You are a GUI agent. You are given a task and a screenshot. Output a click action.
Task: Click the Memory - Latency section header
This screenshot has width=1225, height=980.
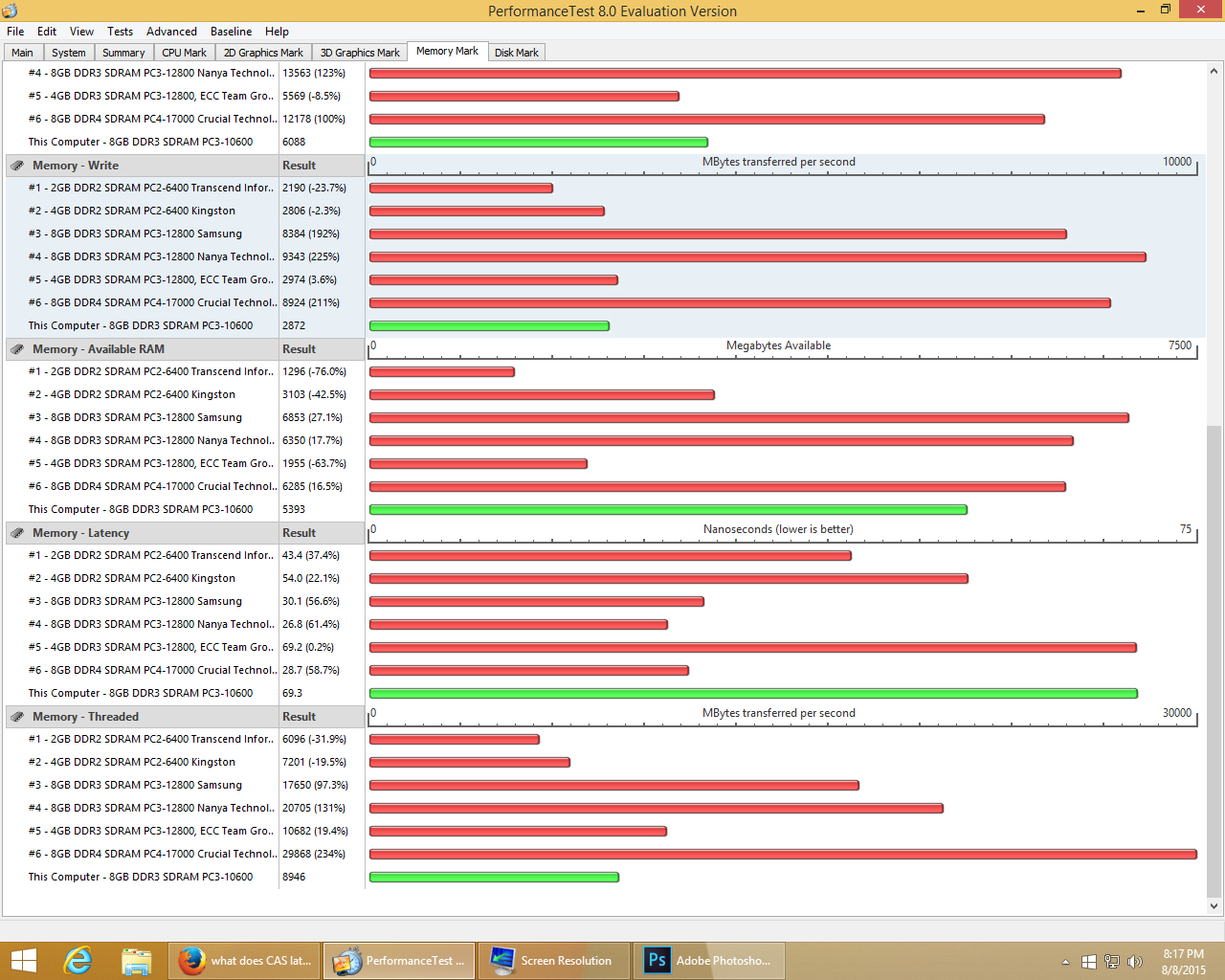(143, 533)
